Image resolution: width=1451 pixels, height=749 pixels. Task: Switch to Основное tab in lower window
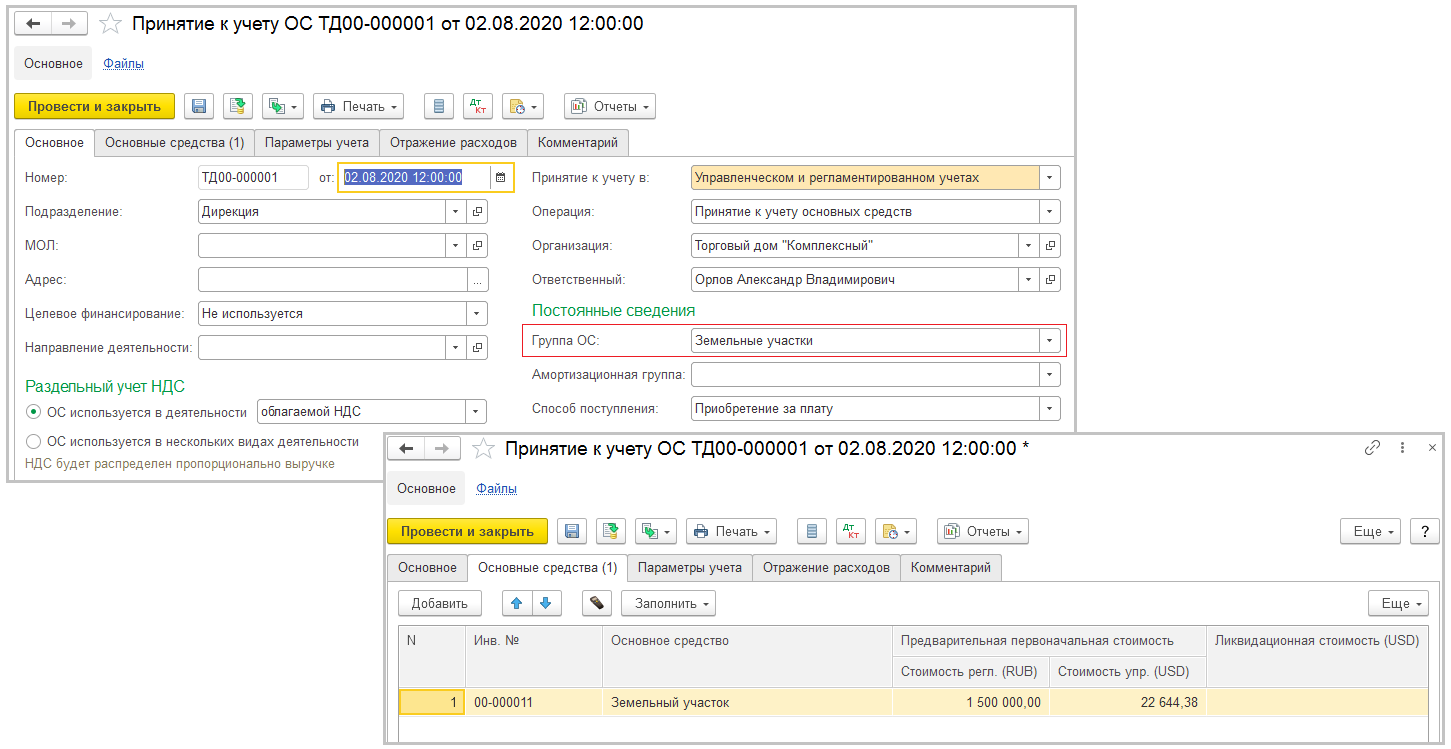coord(427,568)
